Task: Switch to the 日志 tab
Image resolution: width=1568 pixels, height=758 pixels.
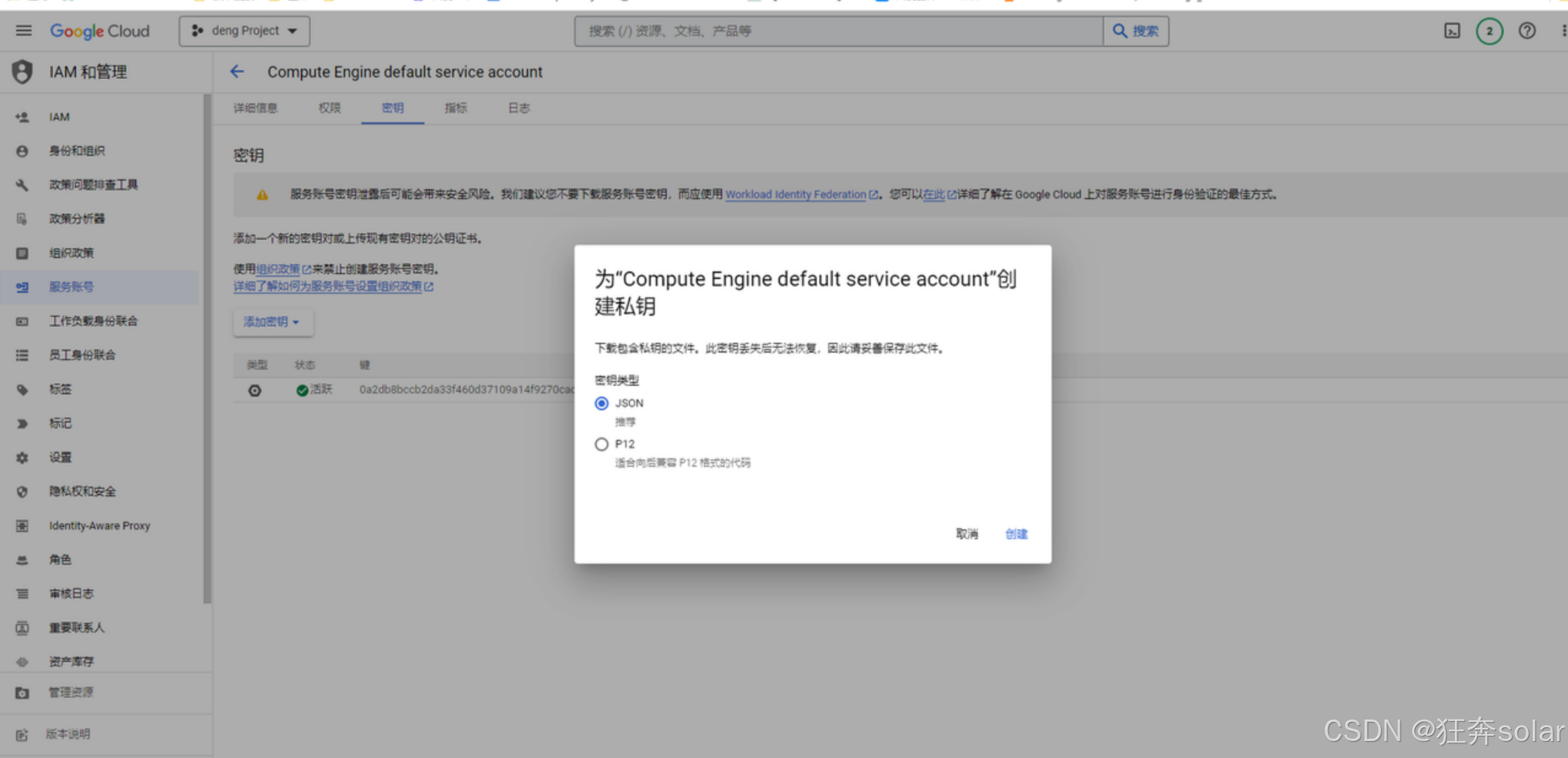Action: coord(519,108)
